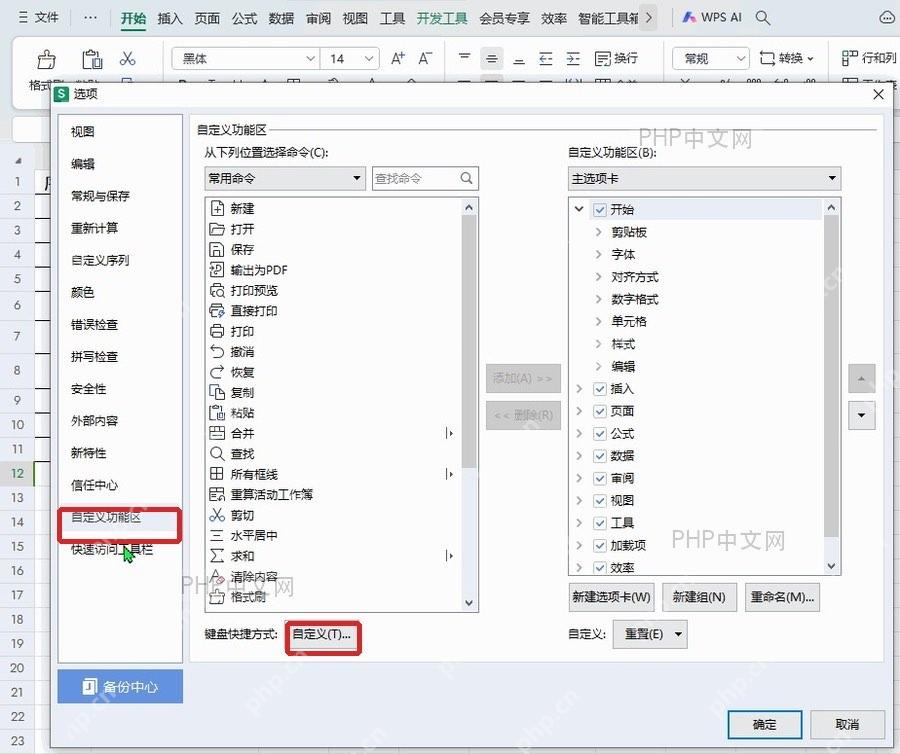The image size is (900, 754).
Task: Uncheck the 视图 tab checkbox in tree
Action: click(x=600, y=501)
